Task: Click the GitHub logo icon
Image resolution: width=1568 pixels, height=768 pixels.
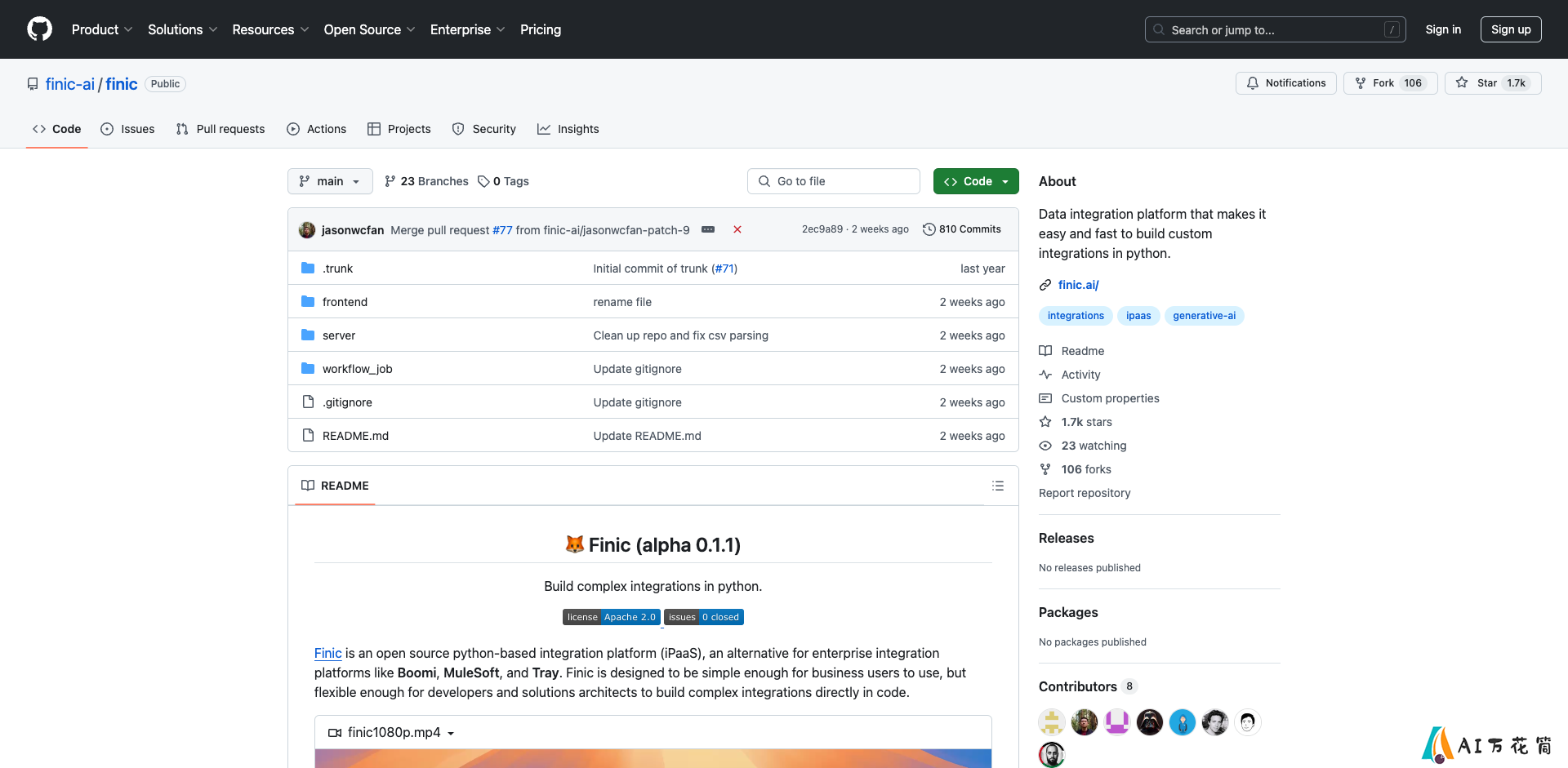Action: pos(39,29)
